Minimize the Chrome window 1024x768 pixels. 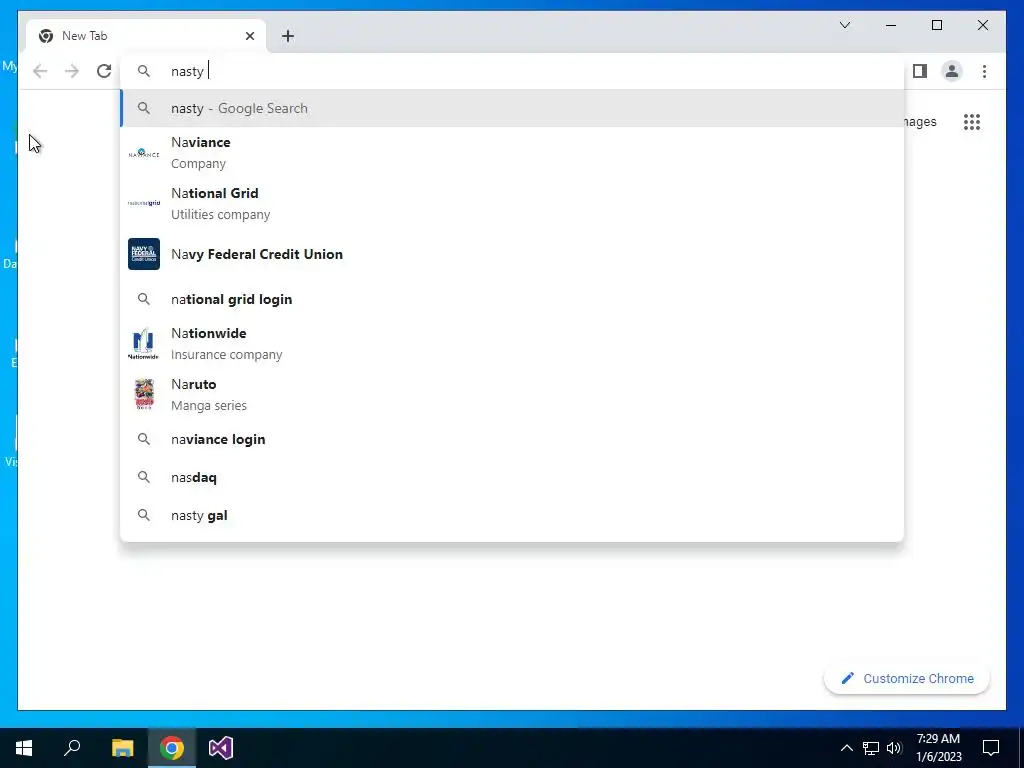[891, 25]
